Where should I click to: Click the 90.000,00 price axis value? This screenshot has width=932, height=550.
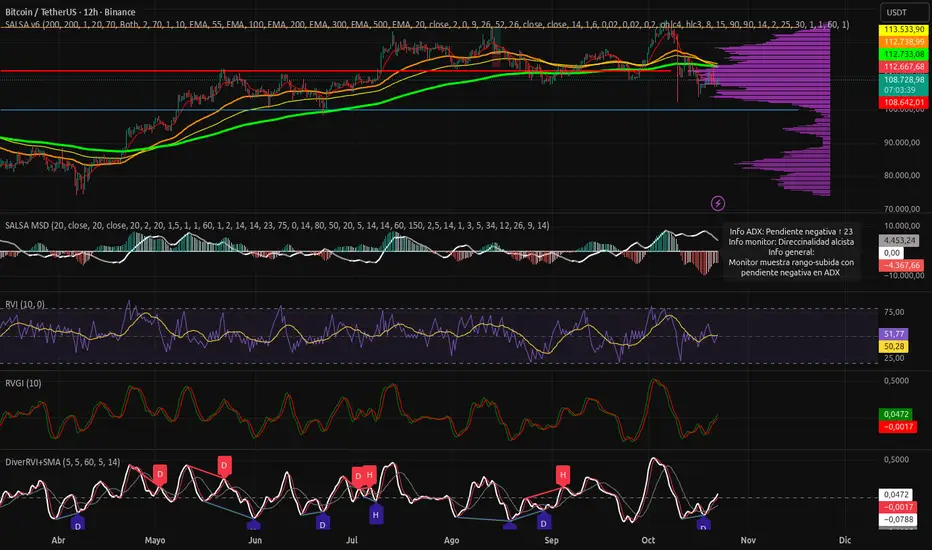(x=903, y=143)
